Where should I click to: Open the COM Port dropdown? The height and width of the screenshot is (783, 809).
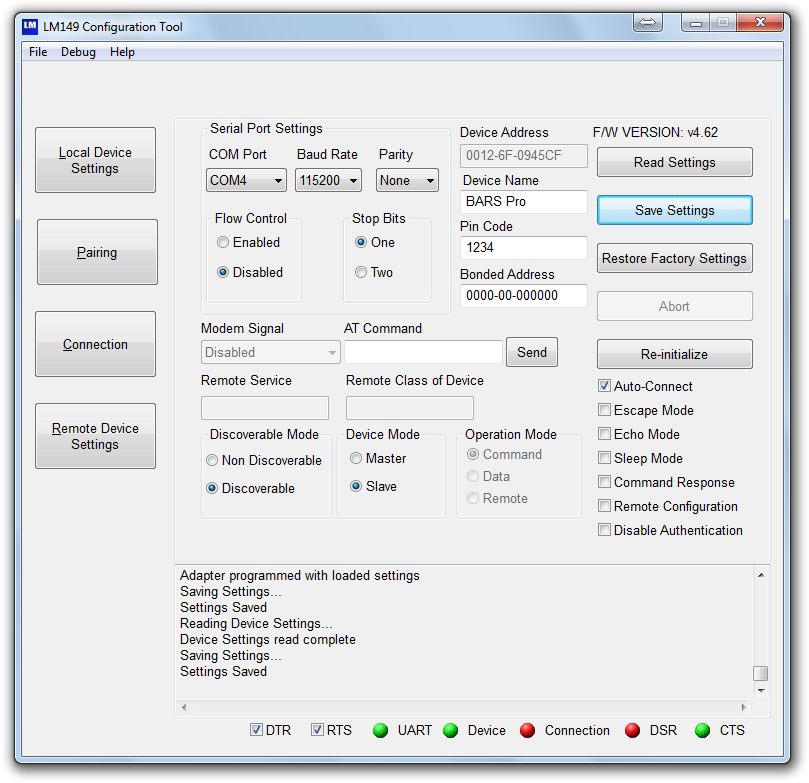click(x=247, y=181)
